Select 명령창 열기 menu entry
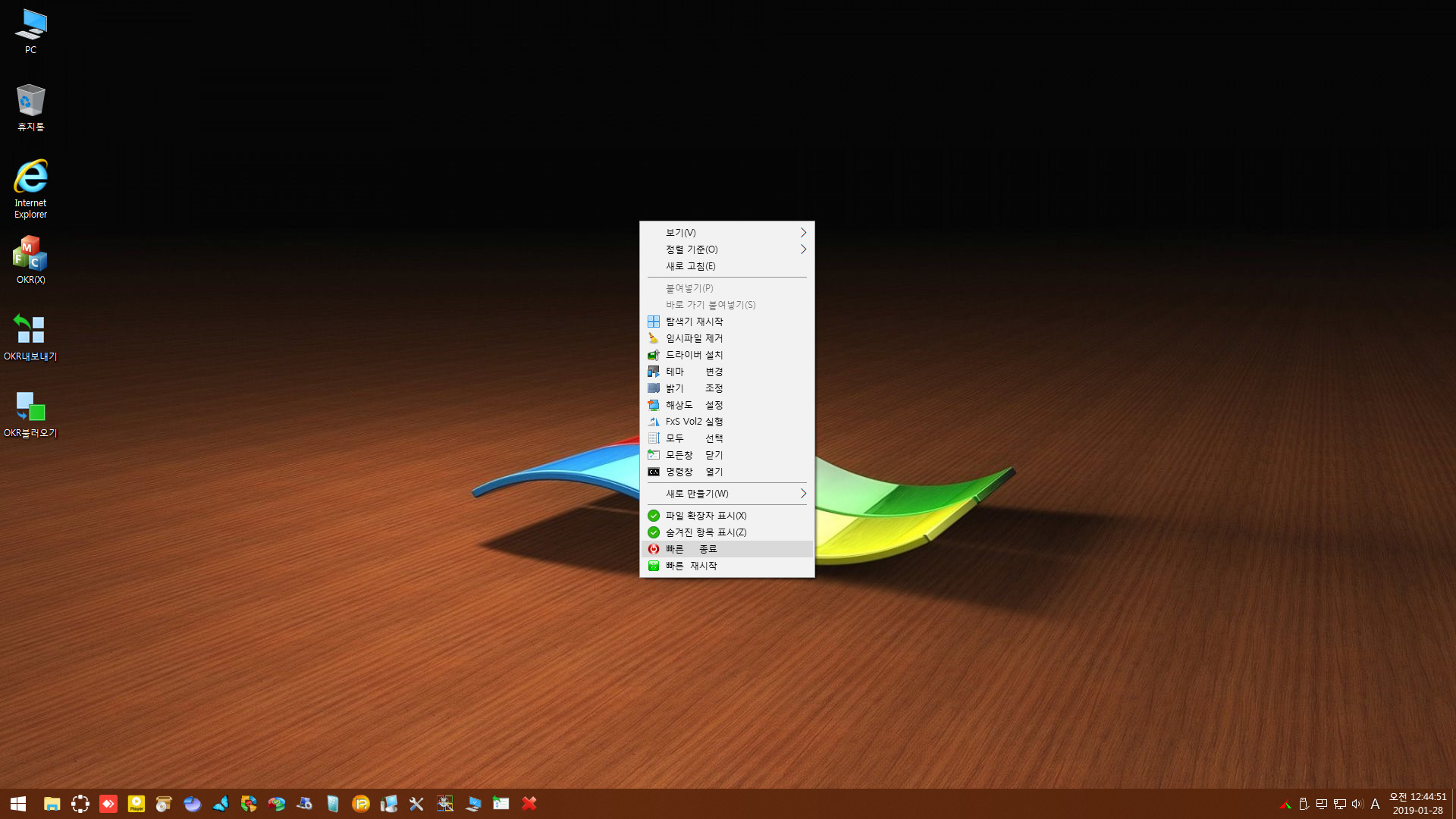 [x=726, y=472]
